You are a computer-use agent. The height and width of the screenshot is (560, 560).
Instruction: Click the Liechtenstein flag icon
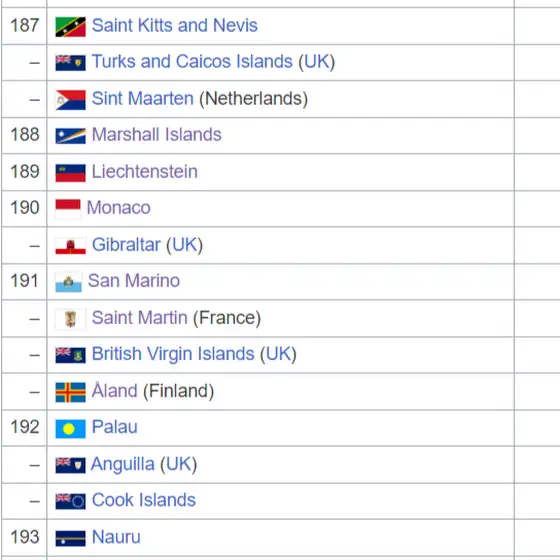70,173
